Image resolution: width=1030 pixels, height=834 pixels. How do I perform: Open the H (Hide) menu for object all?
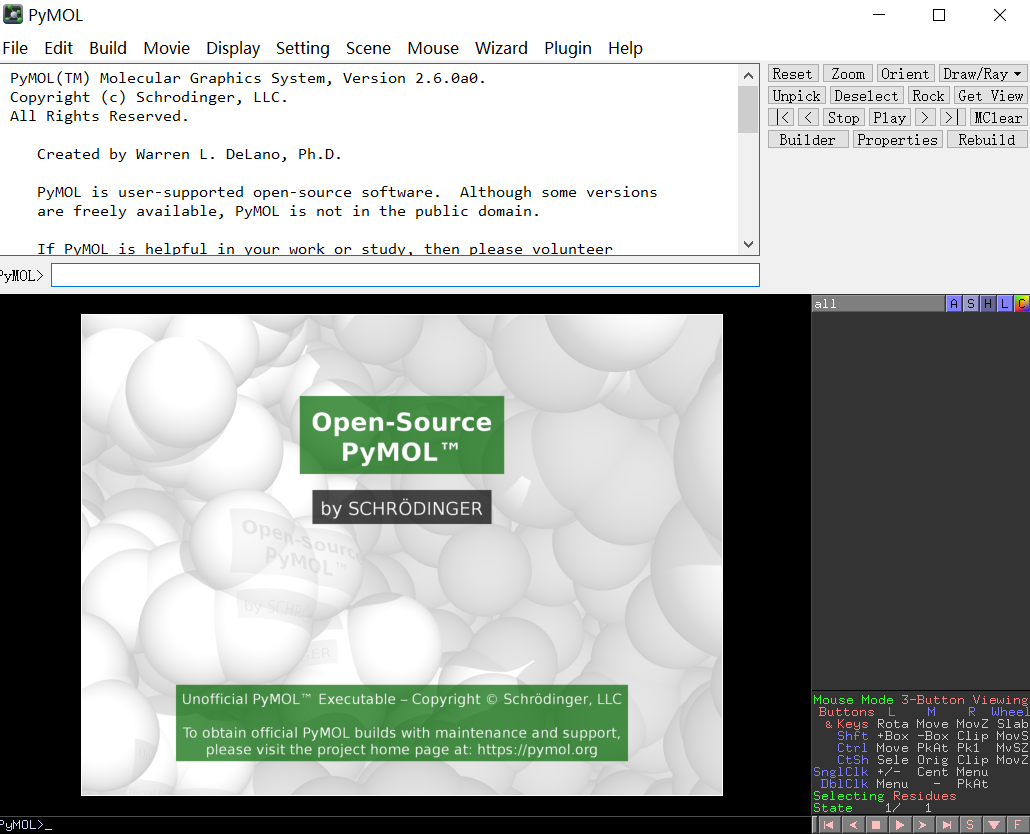987,303
